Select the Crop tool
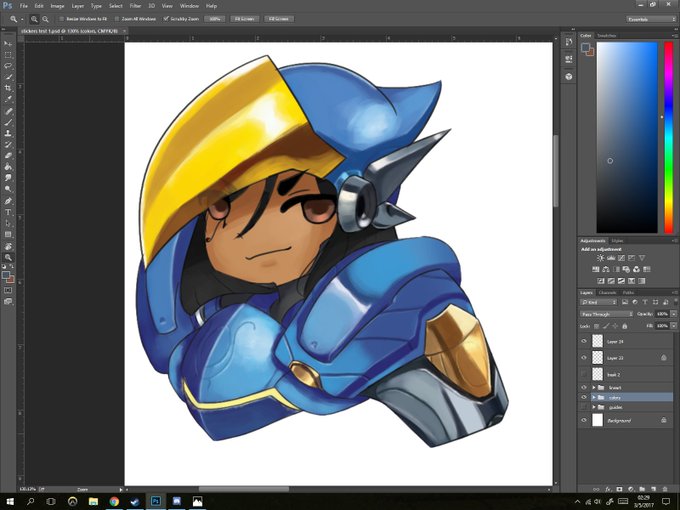The image size is (680, 510). 8,88
